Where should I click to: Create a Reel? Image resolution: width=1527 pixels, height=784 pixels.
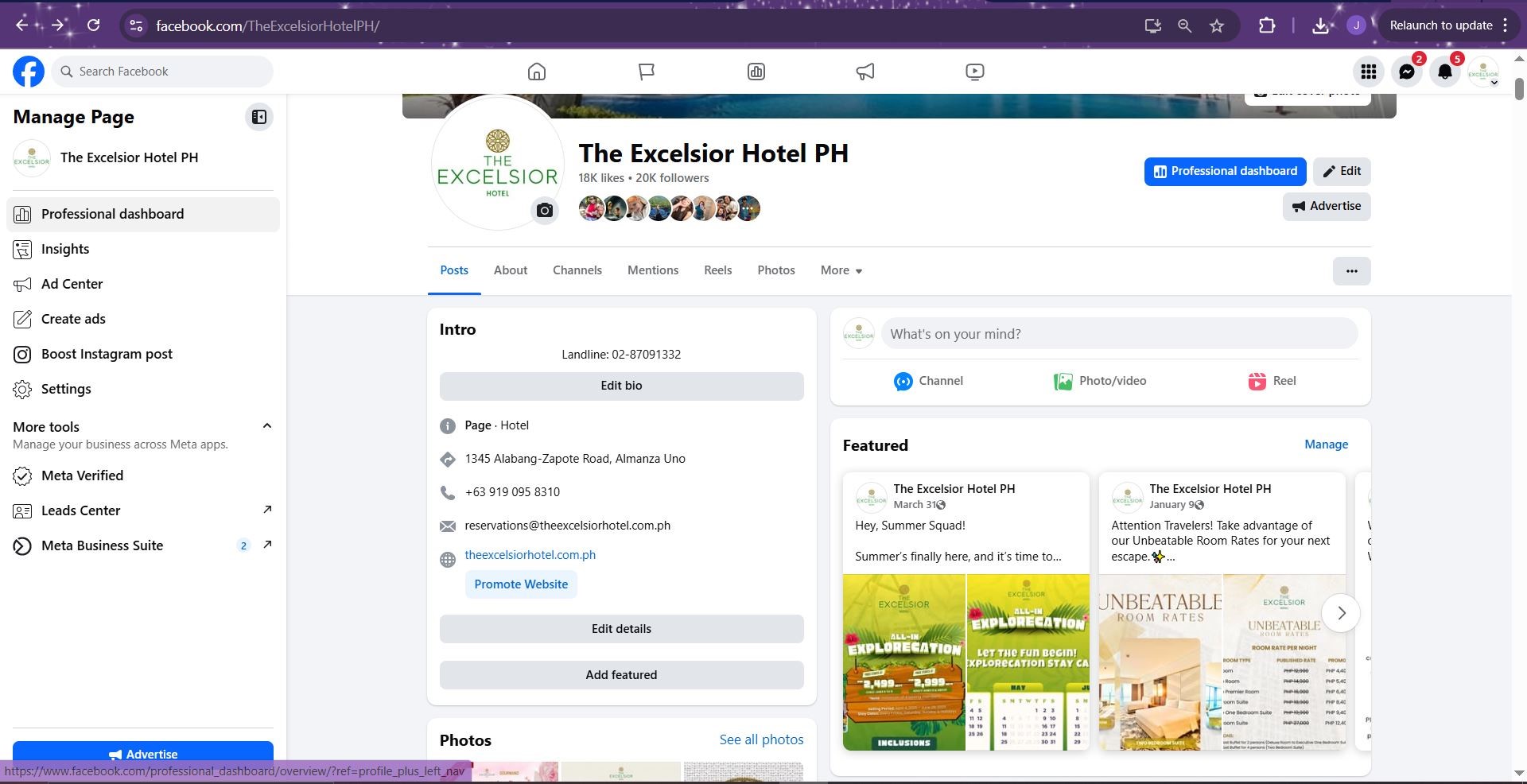pyautogui.click(x=1272, y=381)
